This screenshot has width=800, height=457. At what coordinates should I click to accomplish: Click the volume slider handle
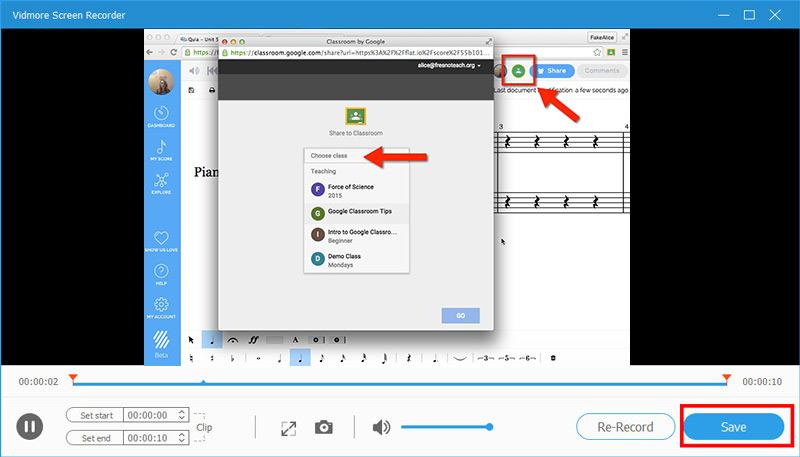[x=489, y=427]
